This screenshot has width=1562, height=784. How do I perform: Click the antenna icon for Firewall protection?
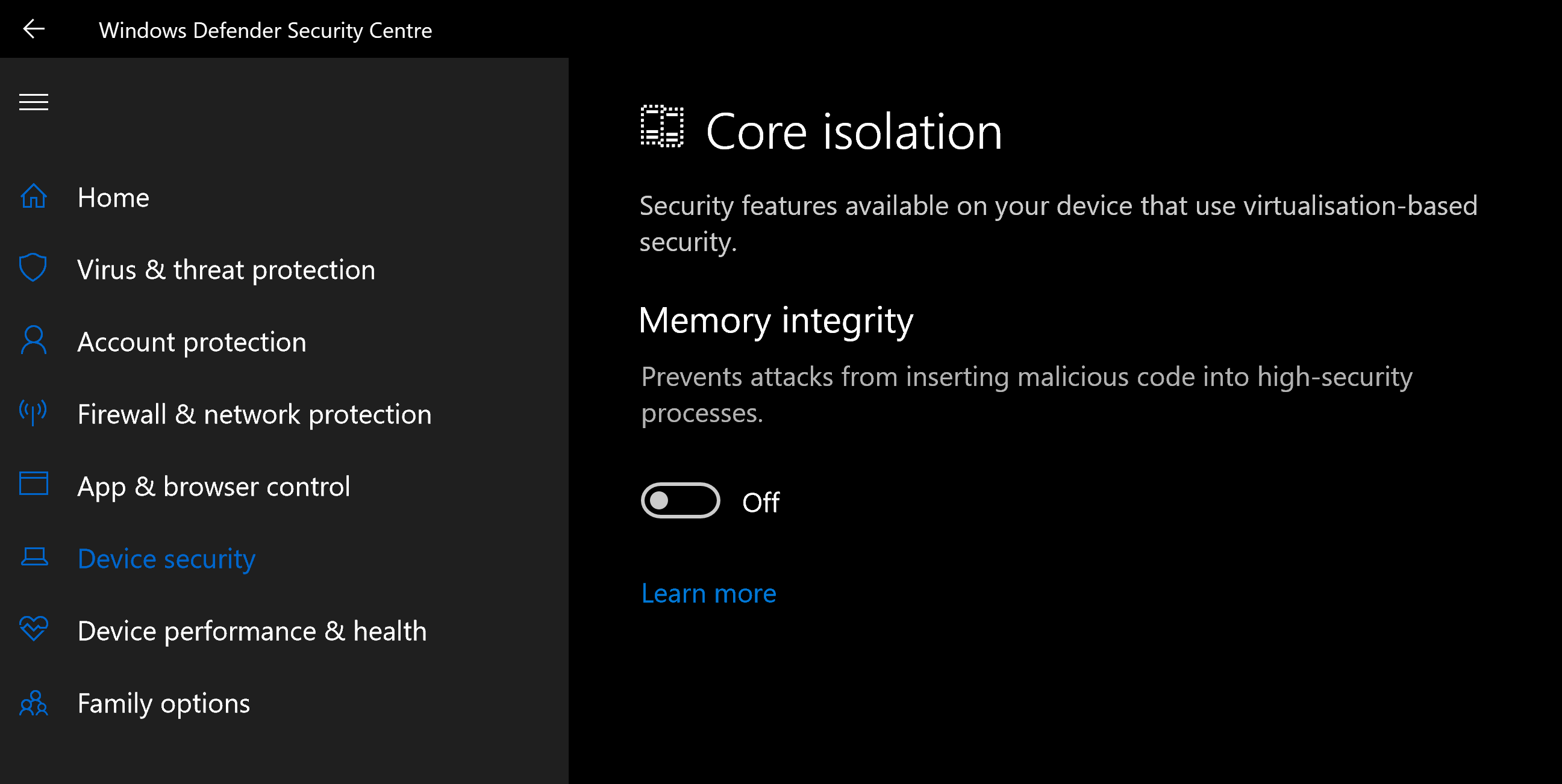point(33,412)
